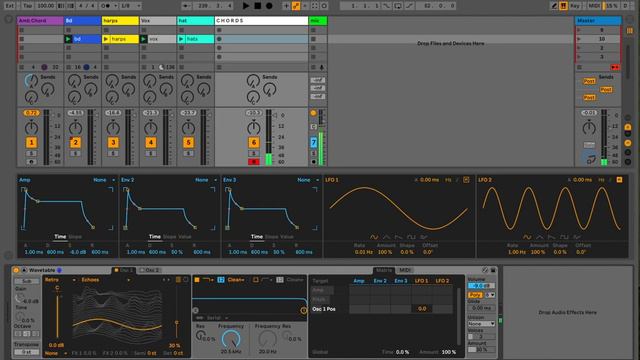Toggle the Sub oscillator button
Viewport: 640px width, 360px height.
[x=27, y=281]
